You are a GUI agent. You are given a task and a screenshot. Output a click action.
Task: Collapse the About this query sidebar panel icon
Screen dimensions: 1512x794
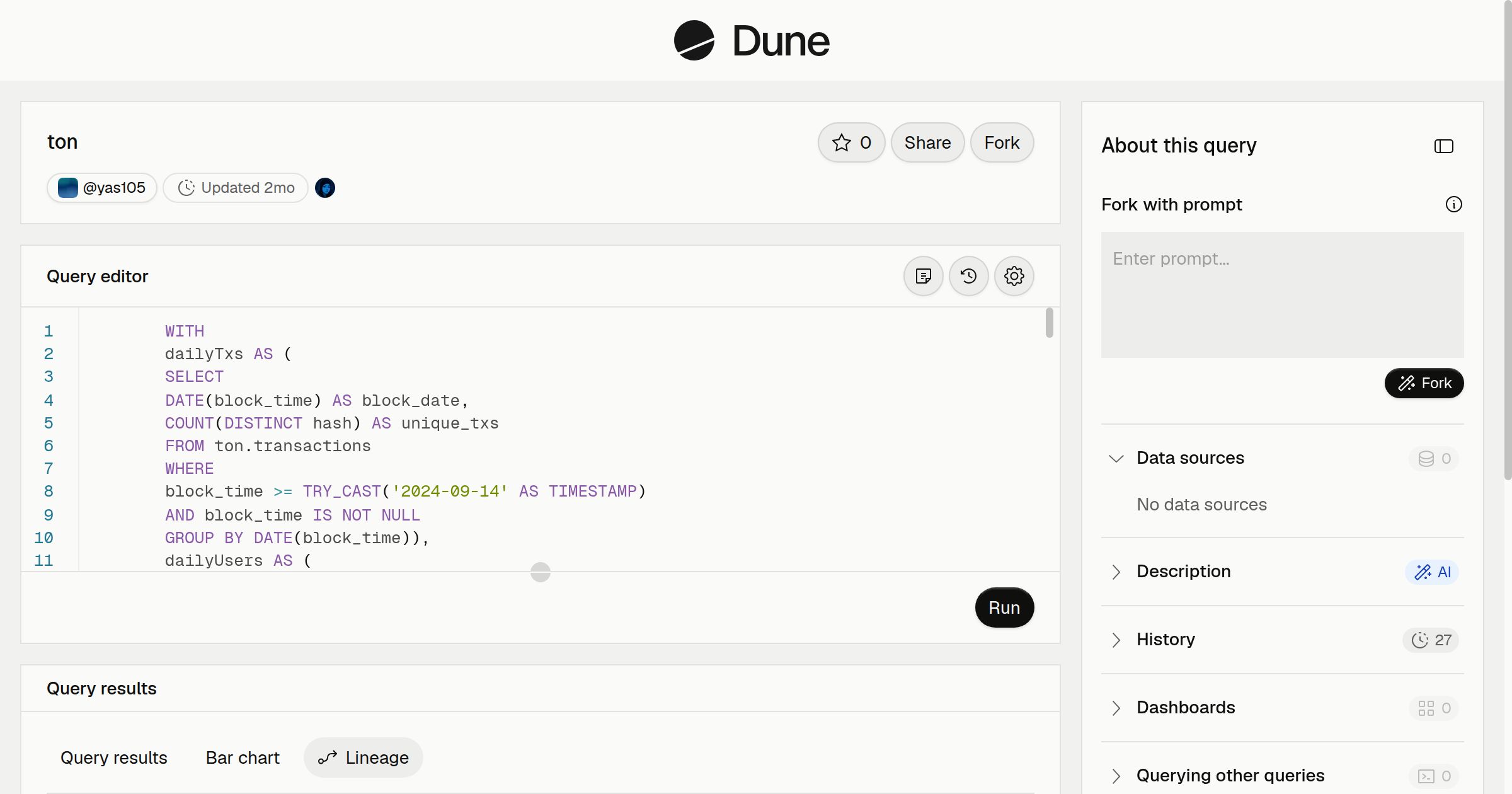tap(1443, 146)
